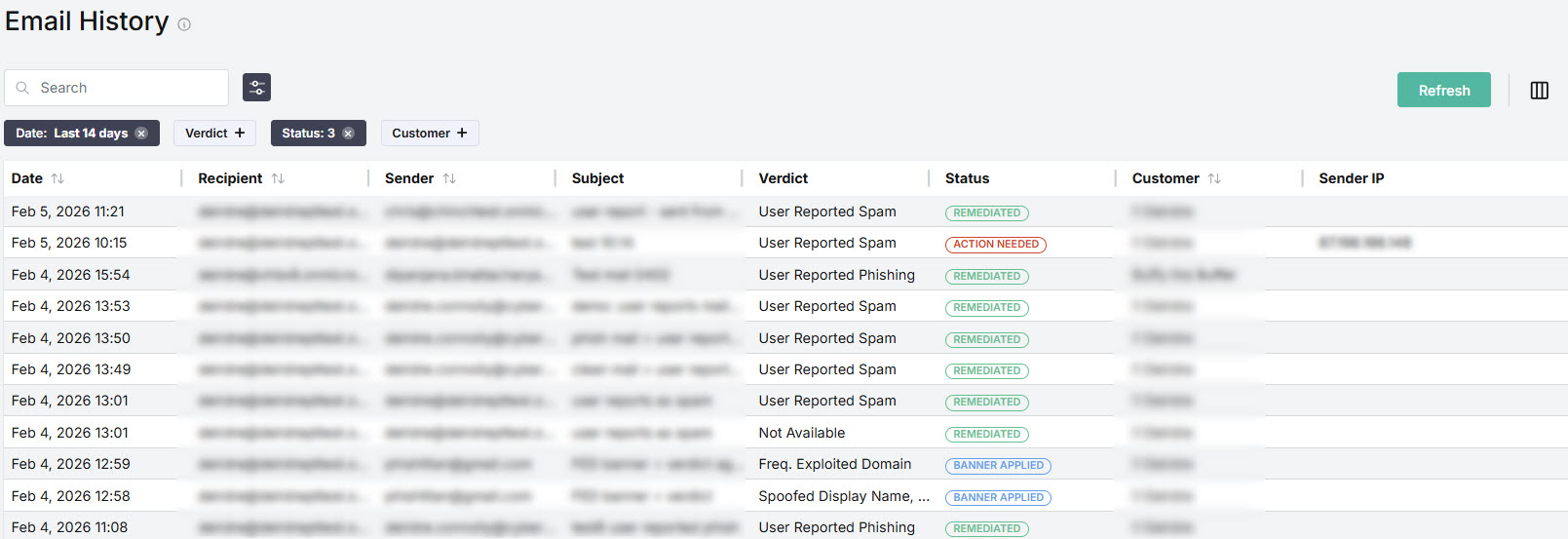
Task: Click the Spoofed Display Name verdict
Action: pos(844,496)
